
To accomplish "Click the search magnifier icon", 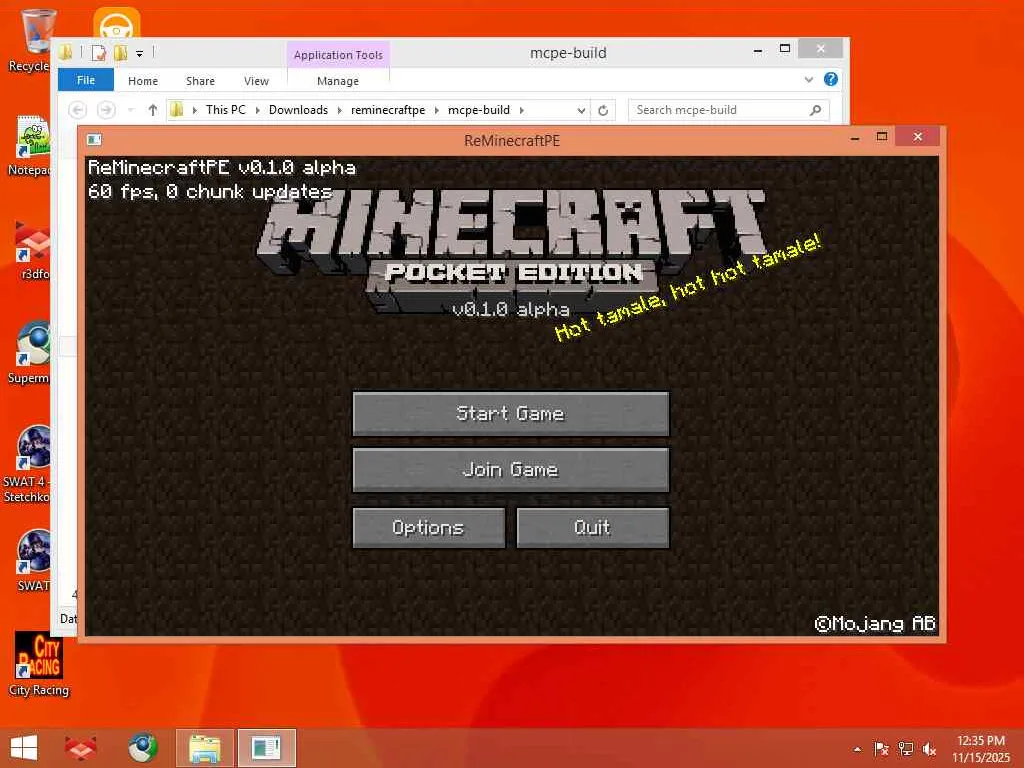I will coord(816,110).
